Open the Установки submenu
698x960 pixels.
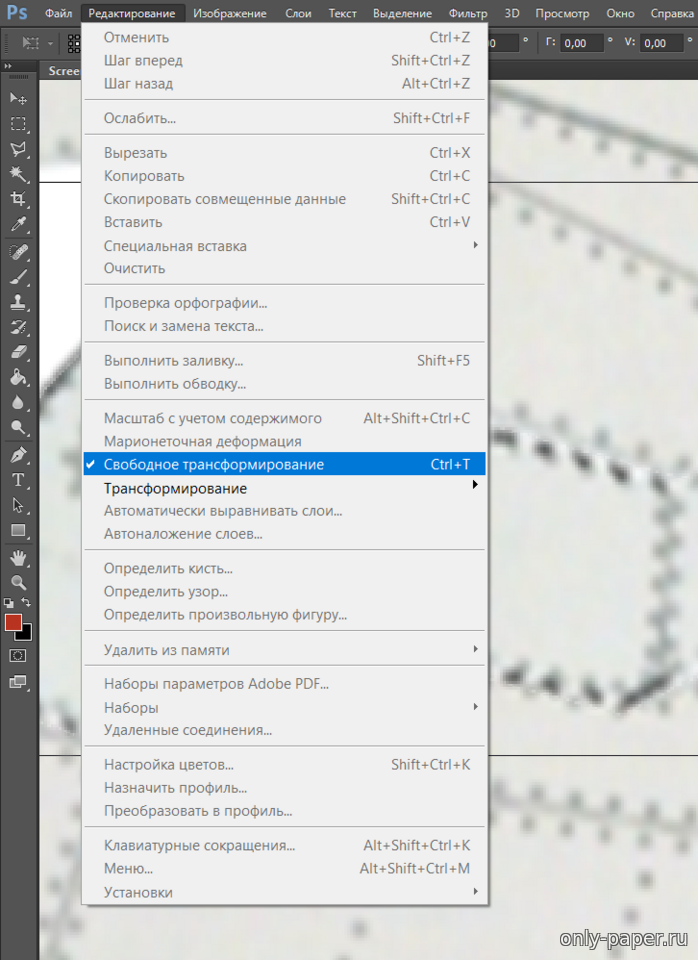(138, 892)
